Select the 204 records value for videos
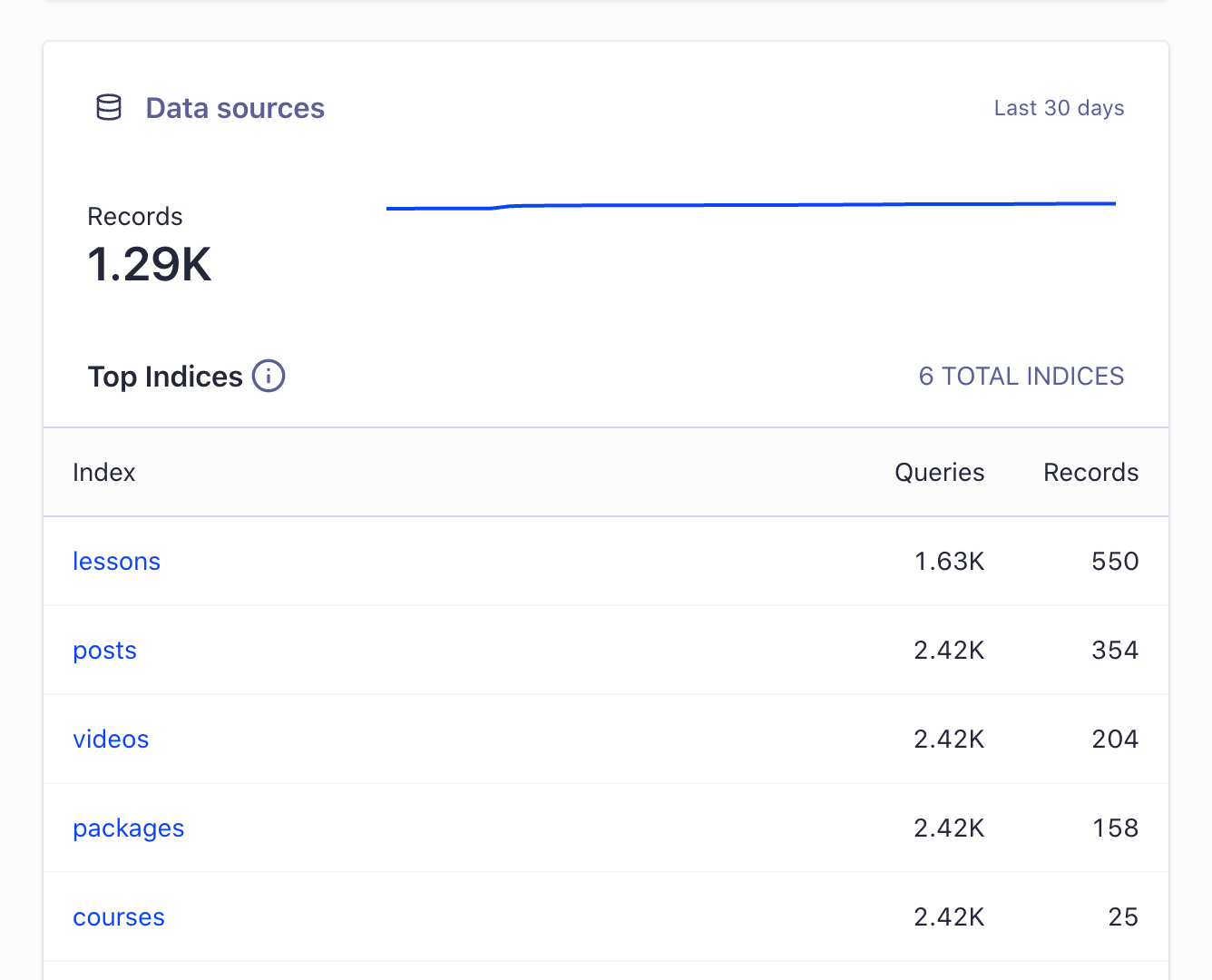This screenshot has width=1212, height=980. tap(1115, 739)
